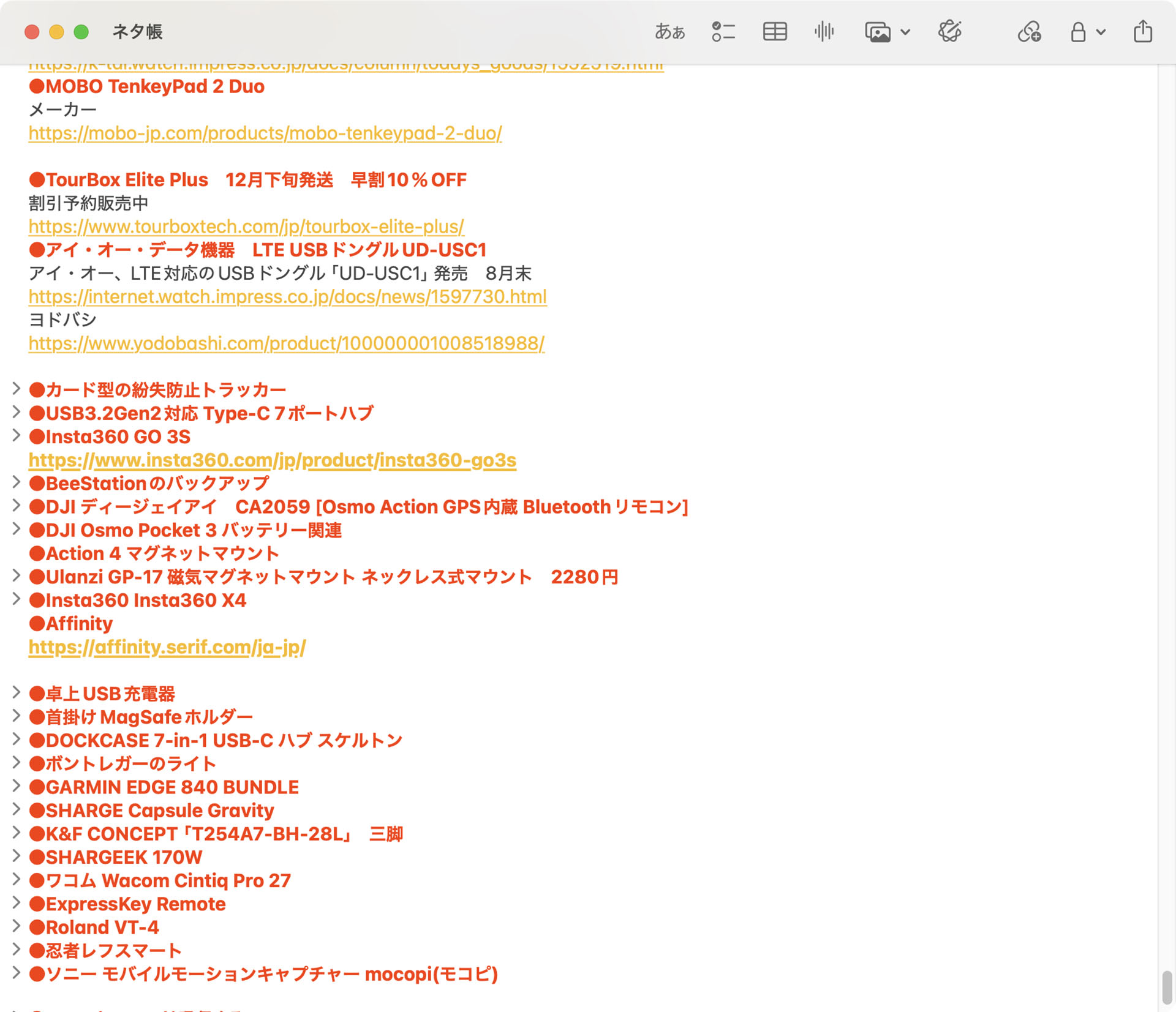Viewport: 1176px width, 1012px height.
Task: Expand the カード型の紛失防止トラッカー section
Action: click(x=17, y=388)
